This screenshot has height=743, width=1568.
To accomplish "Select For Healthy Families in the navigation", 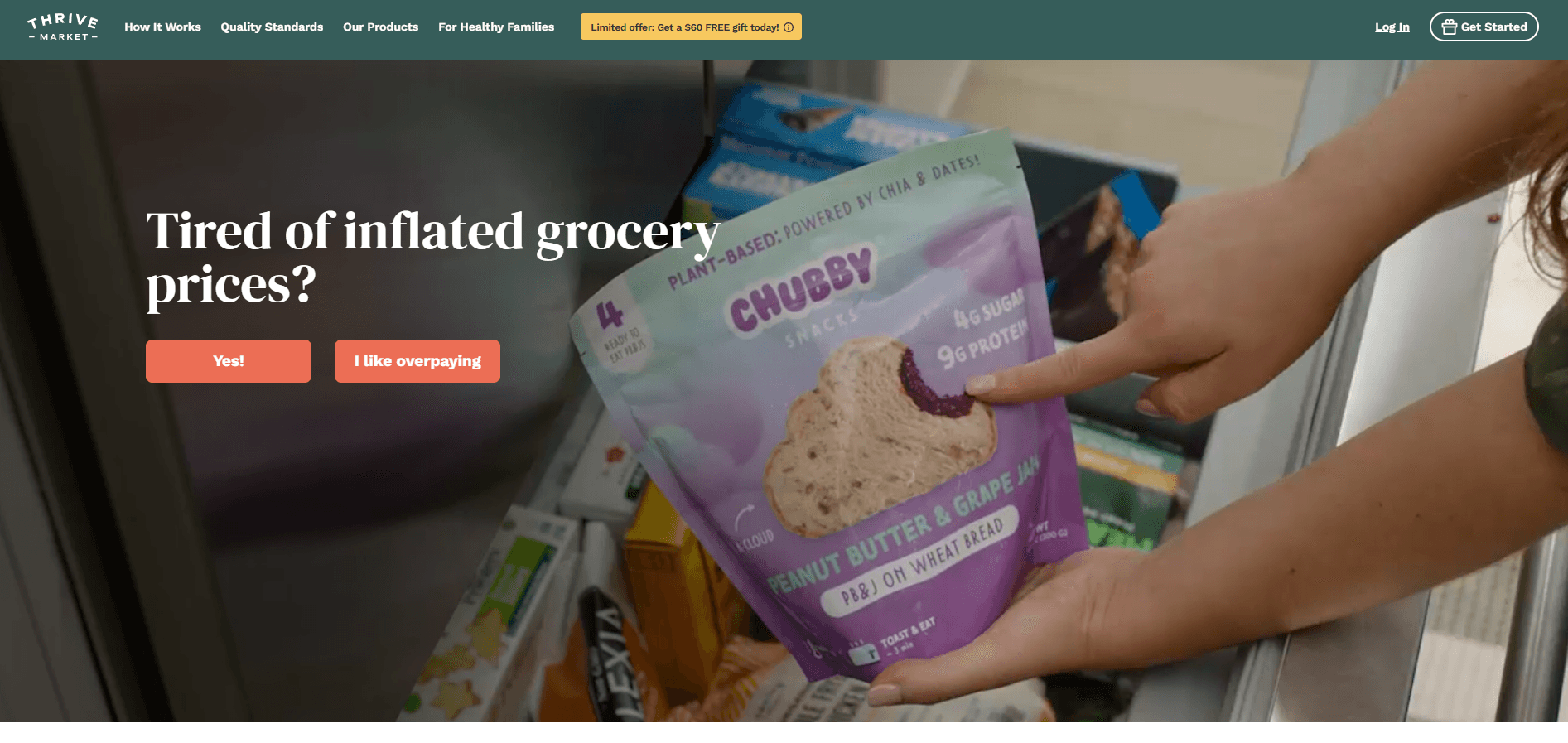I will pyautogui.click(x=496, y=27).
